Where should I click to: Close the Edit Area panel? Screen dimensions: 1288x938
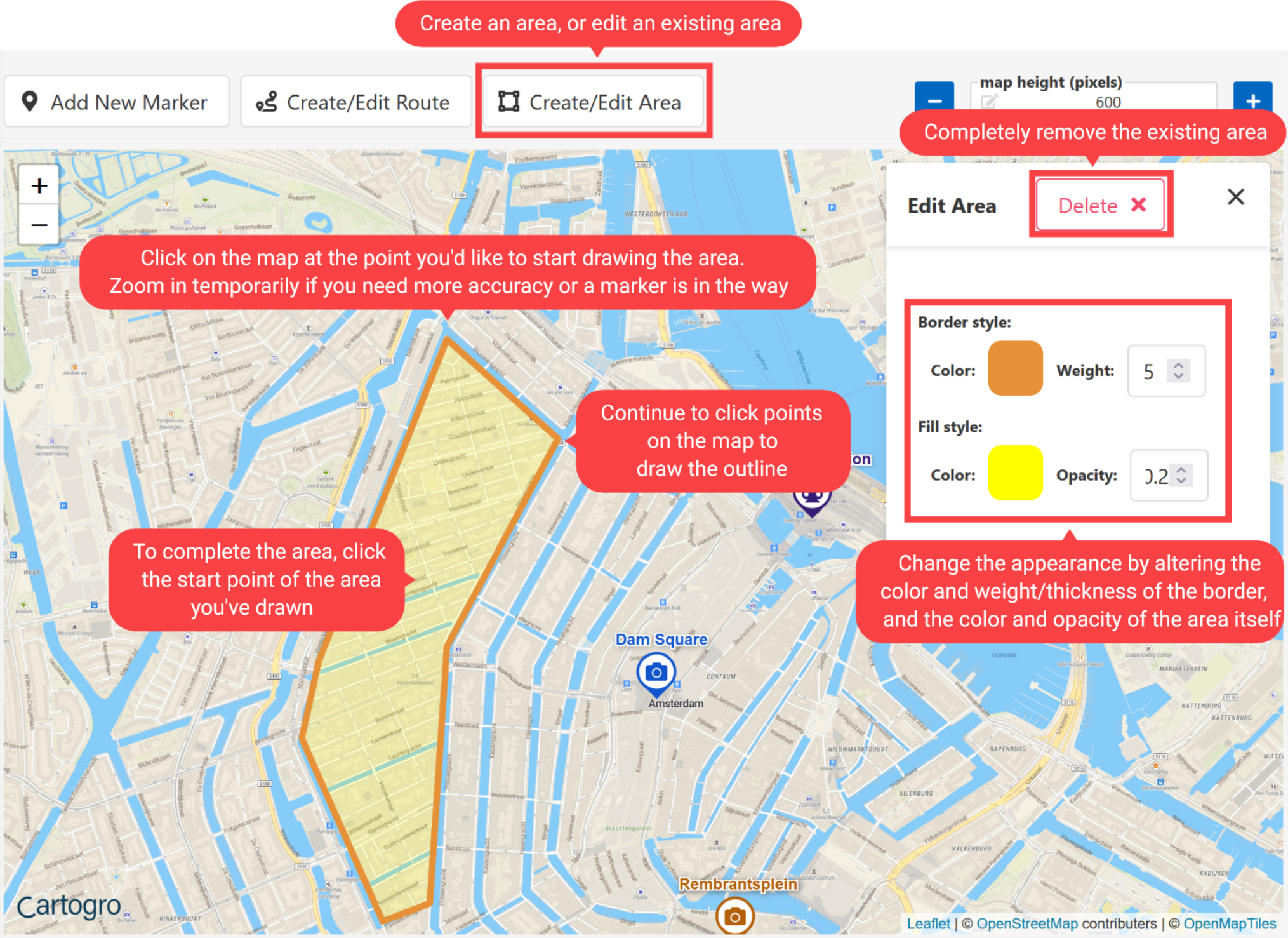pos(1235,197)
